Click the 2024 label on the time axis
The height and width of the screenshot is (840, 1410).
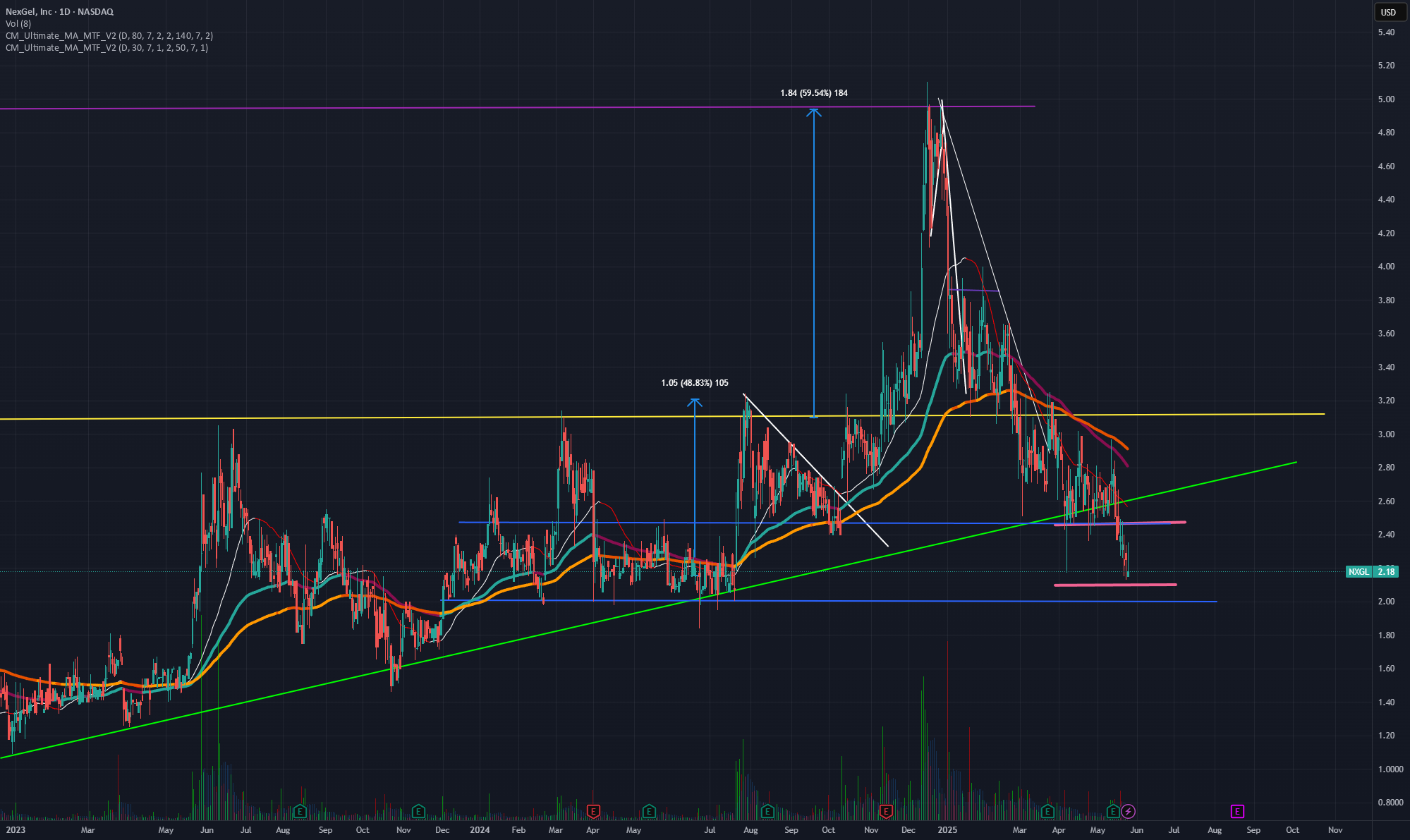point(480,830)
